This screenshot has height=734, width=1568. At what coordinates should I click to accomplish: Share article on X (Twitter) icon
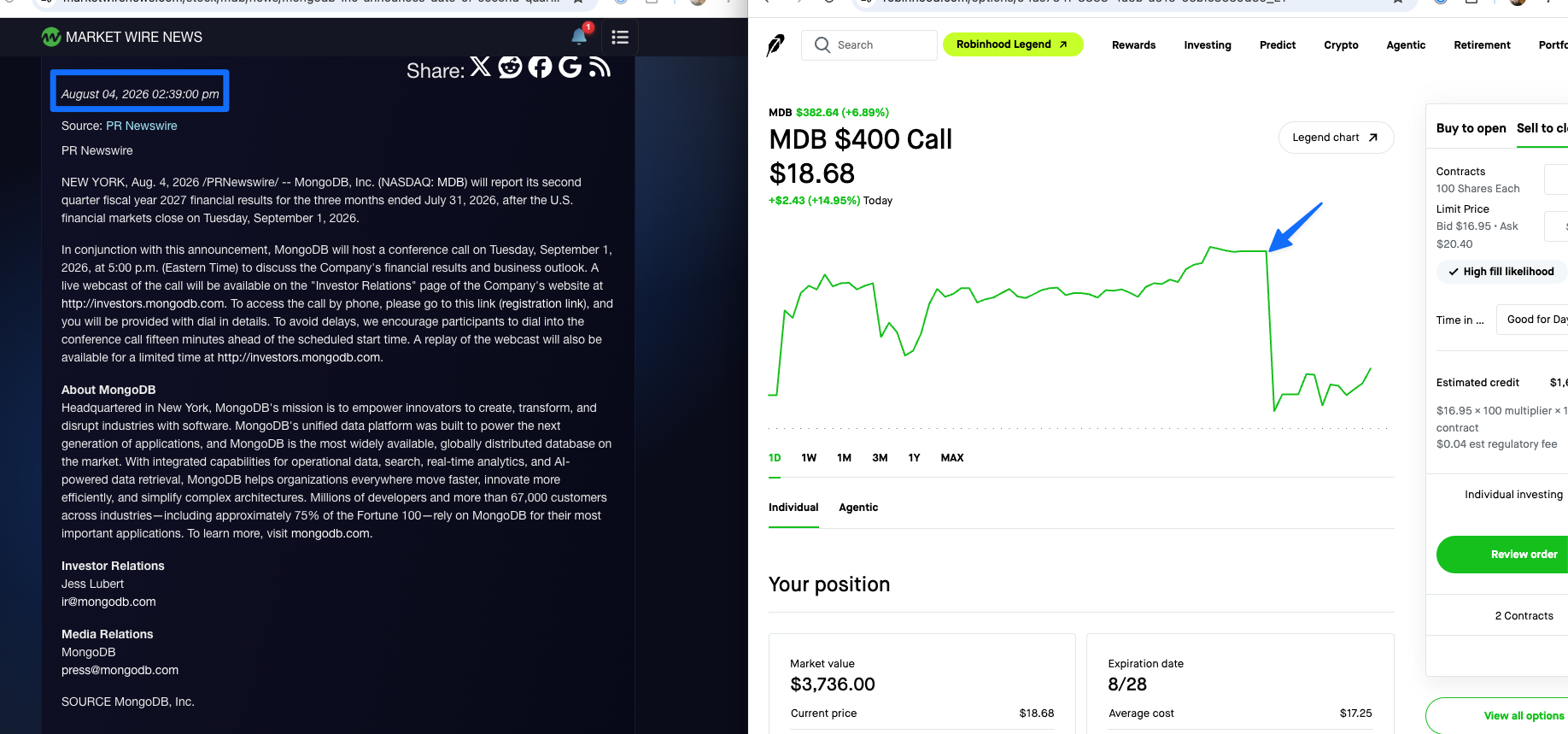(x=481, y=67)
